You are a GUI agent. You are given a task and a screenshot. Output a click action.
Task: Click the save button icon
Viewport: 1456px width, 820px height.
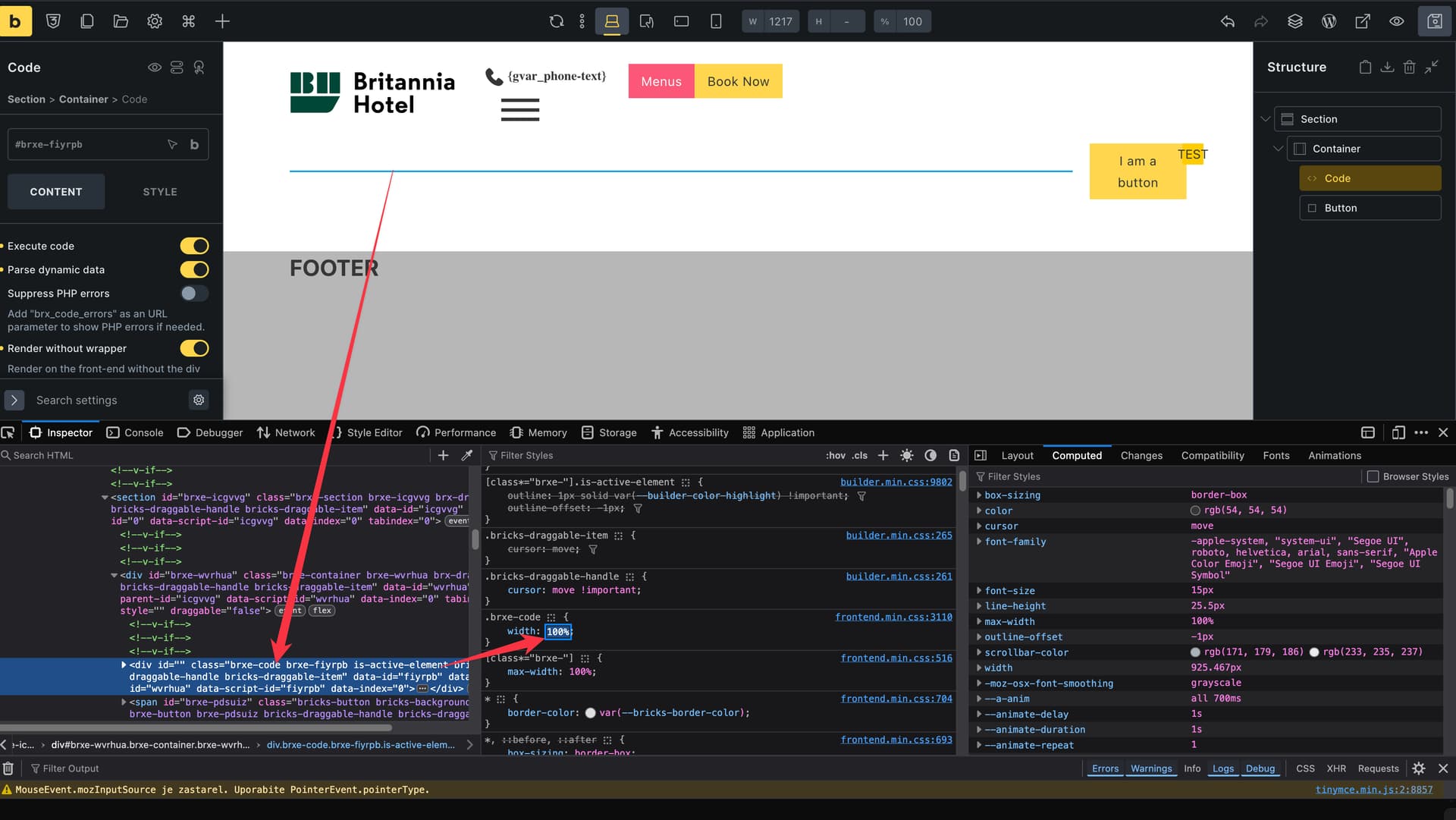1435,21
